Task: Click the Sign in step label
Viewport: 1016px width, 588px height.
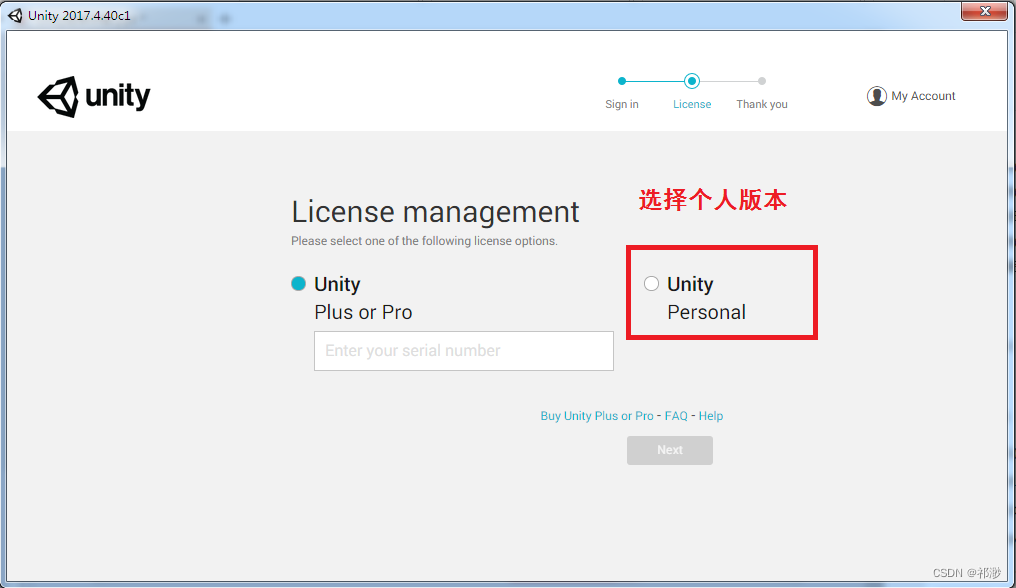Action: point(622,104)
